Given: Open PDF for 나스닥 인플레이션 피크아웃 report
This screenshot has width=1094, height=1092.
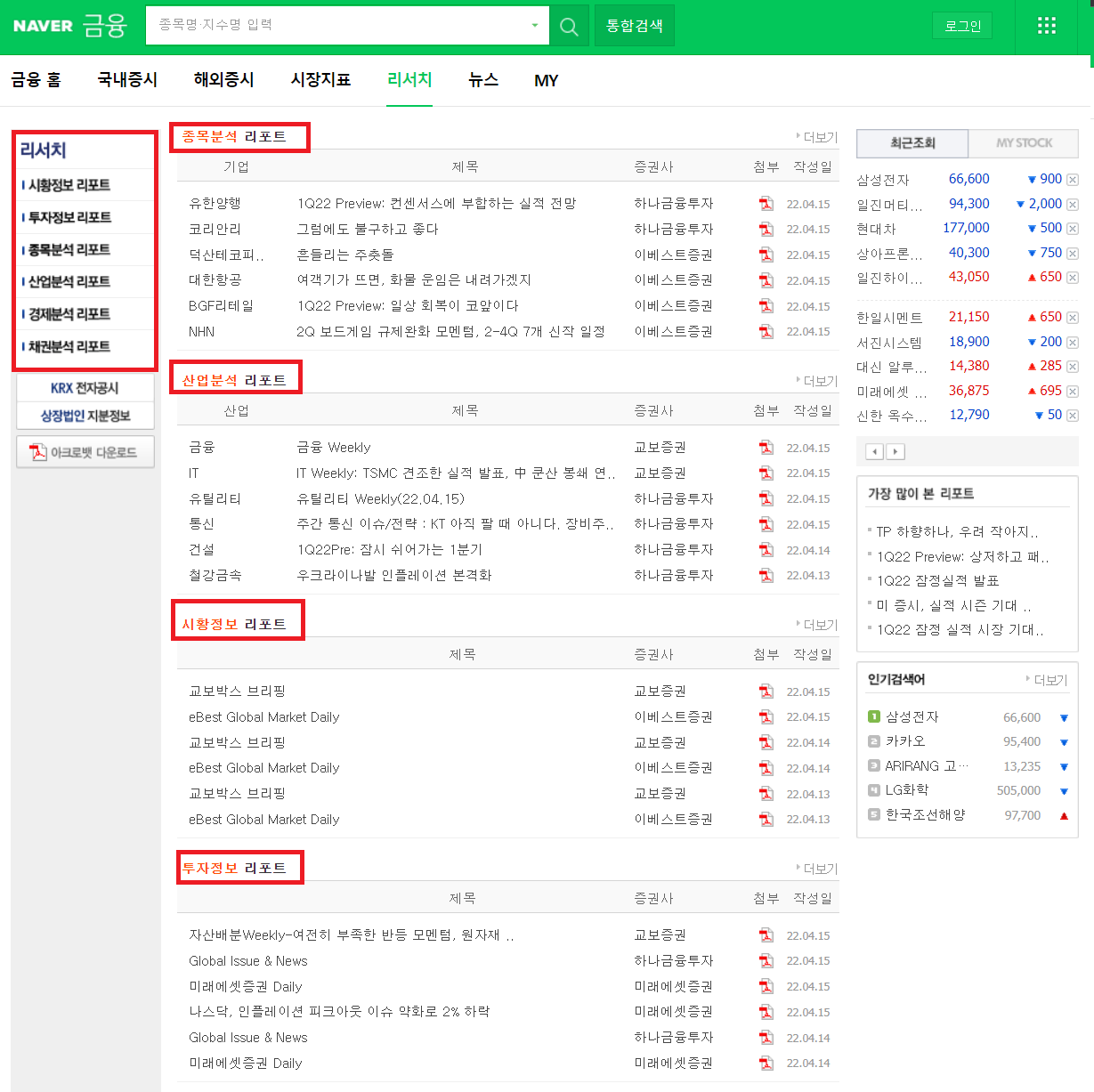Looking at the screenshot, I should pos(766,1012).
